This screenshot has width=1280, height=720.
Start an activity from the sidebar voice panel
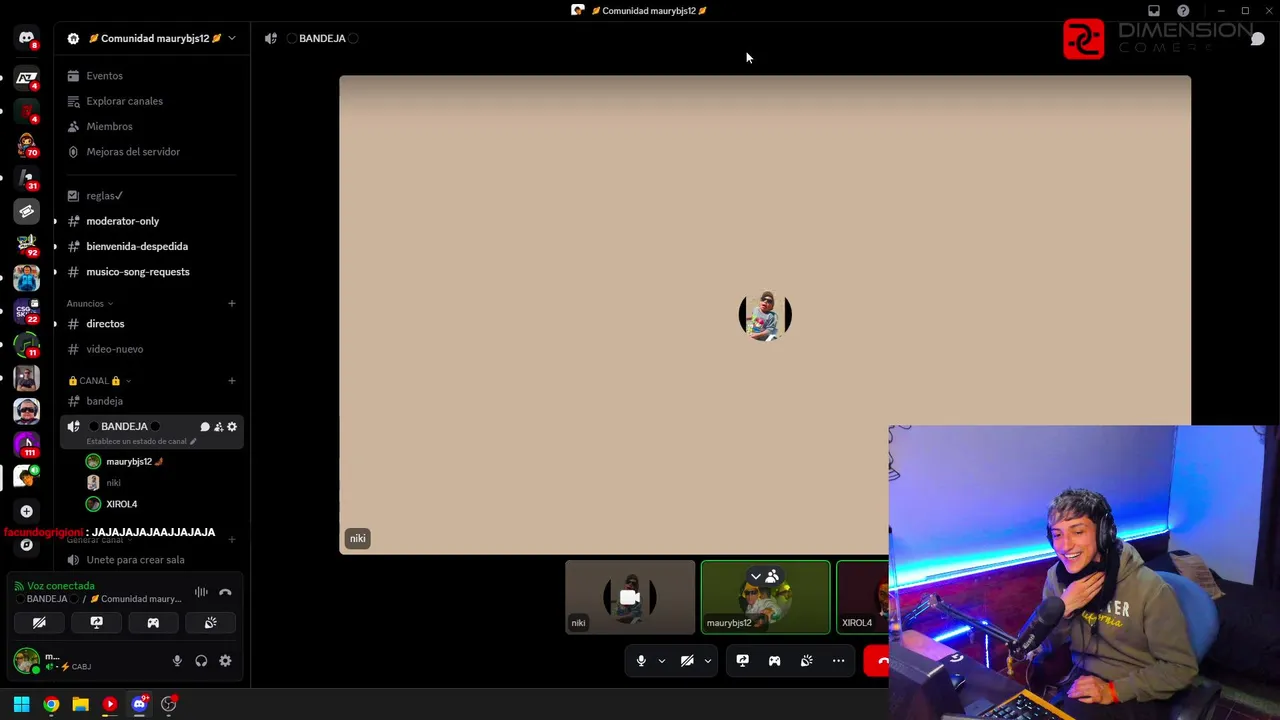coord(153,622)
